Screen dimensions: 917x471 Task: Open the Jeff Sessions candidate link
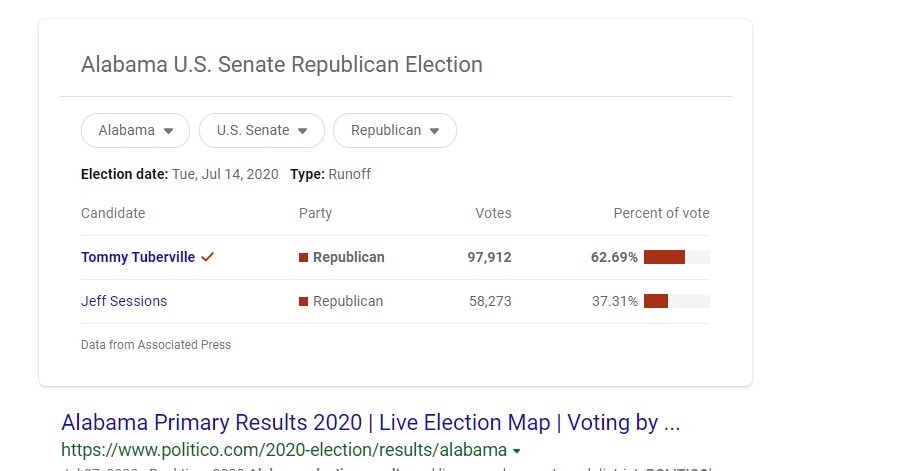[x=124, y=301]
